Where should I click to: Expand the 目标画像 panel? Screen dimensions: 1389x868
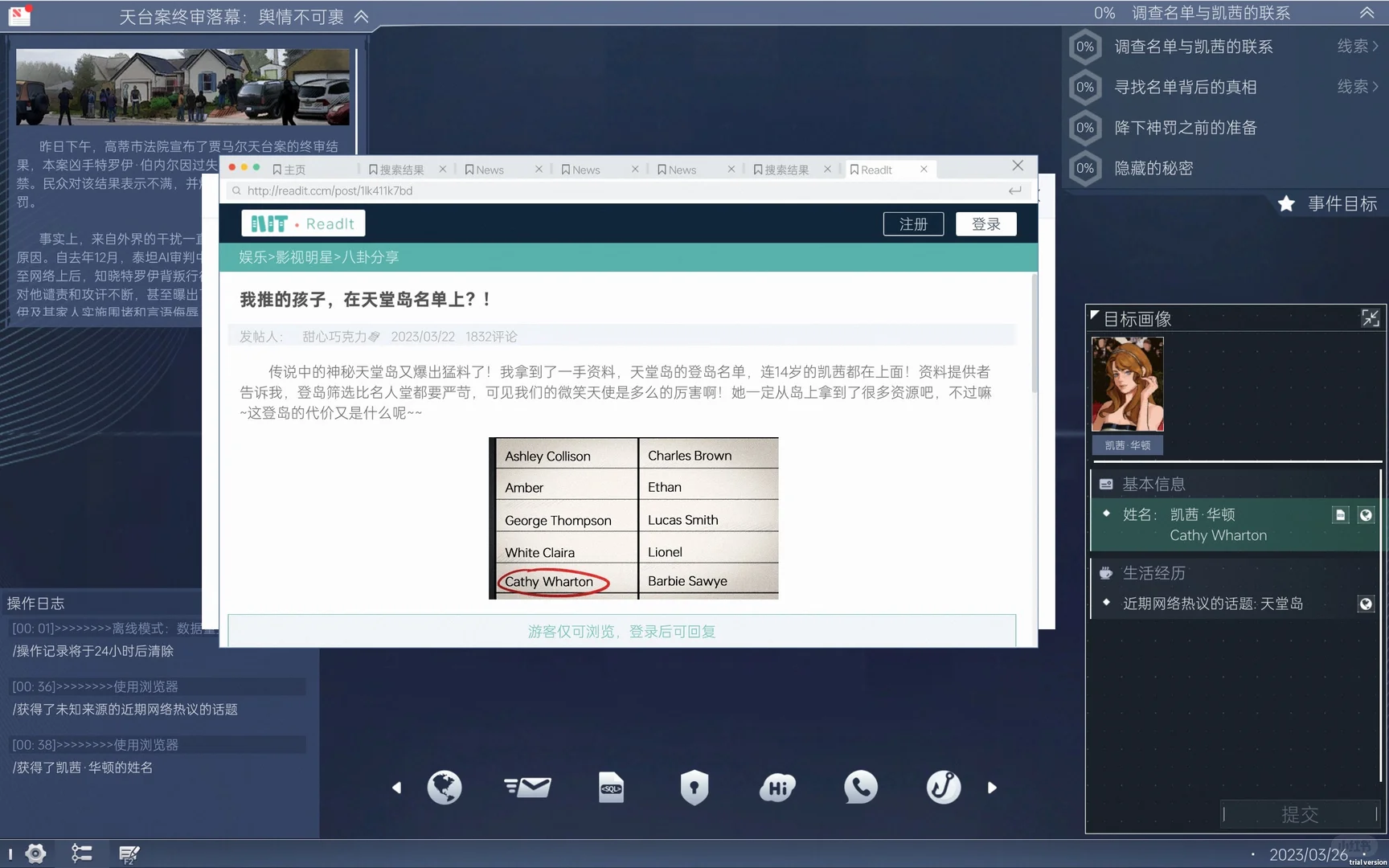1371,318
